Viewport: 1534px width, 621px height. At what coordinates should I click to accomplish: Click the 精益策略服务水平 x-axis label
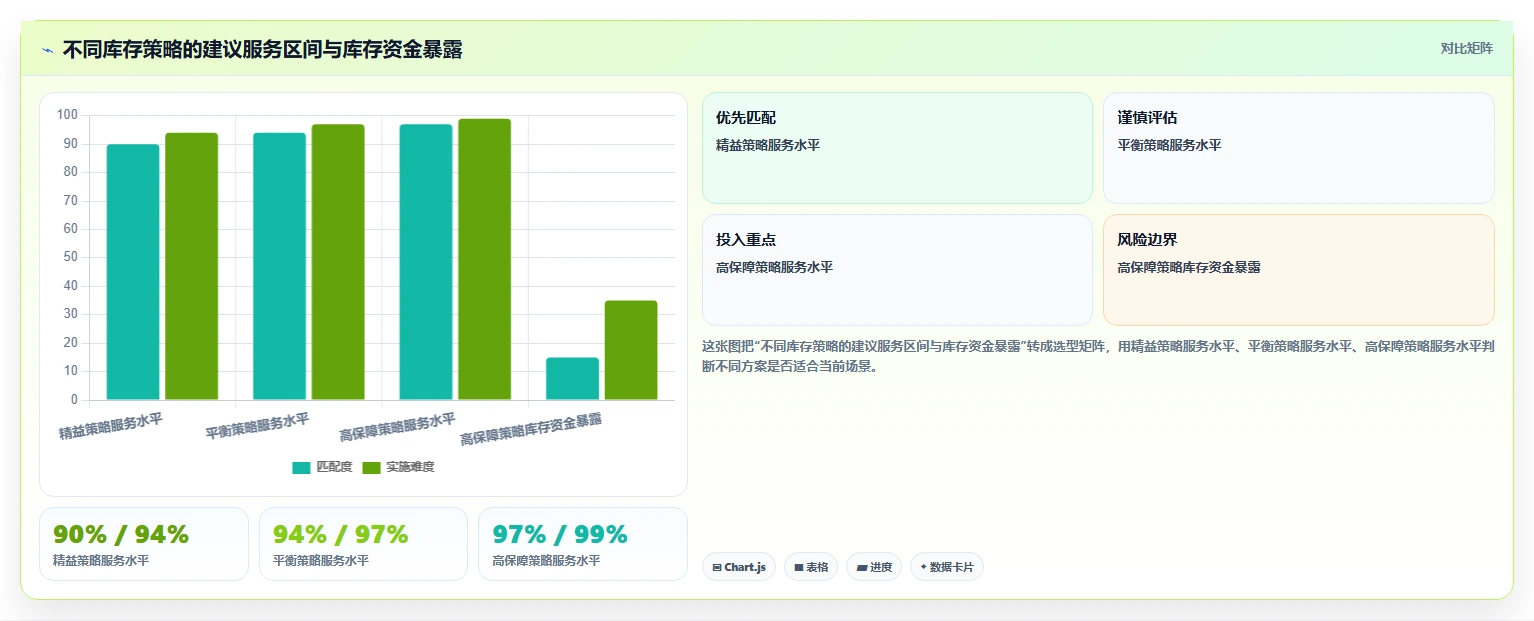click(x=111, y=426)
